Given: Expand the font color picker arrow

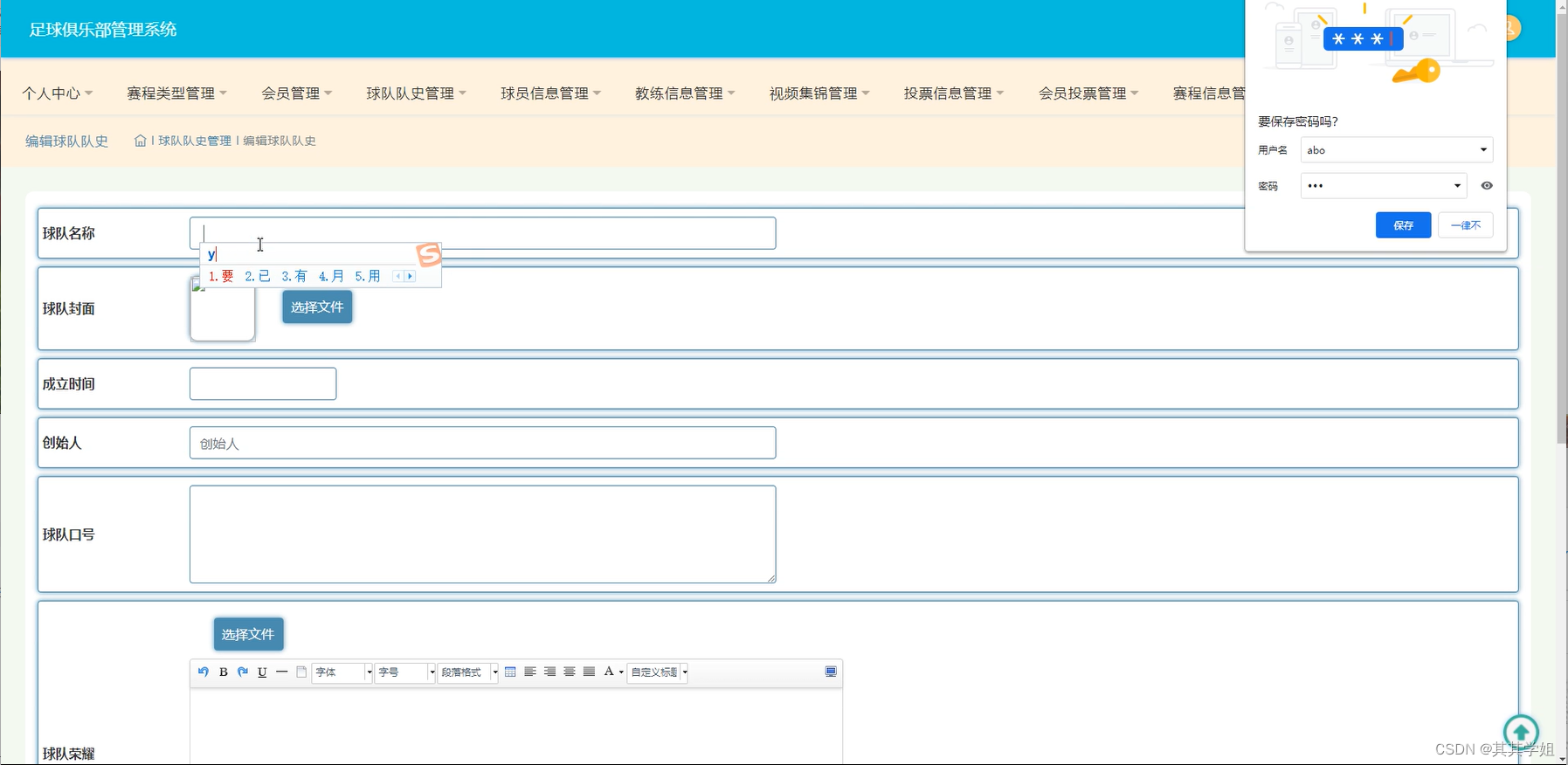Looking at the screenshot, I should coord(621,672).
